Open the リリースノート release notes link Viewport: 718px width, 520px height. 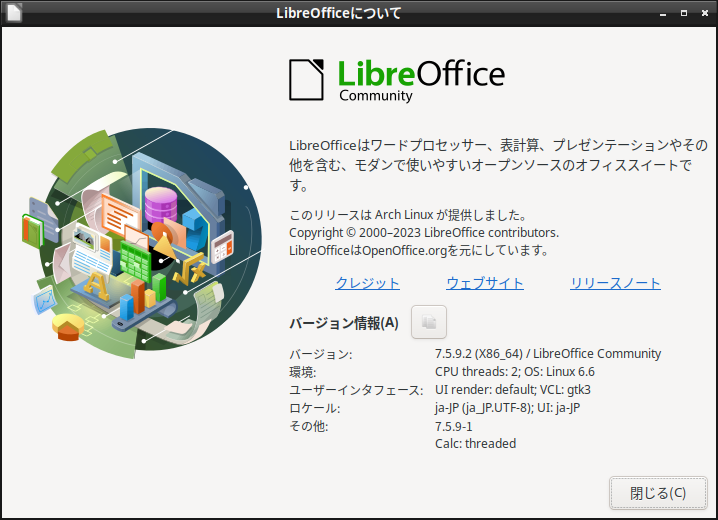click(615, 283)
